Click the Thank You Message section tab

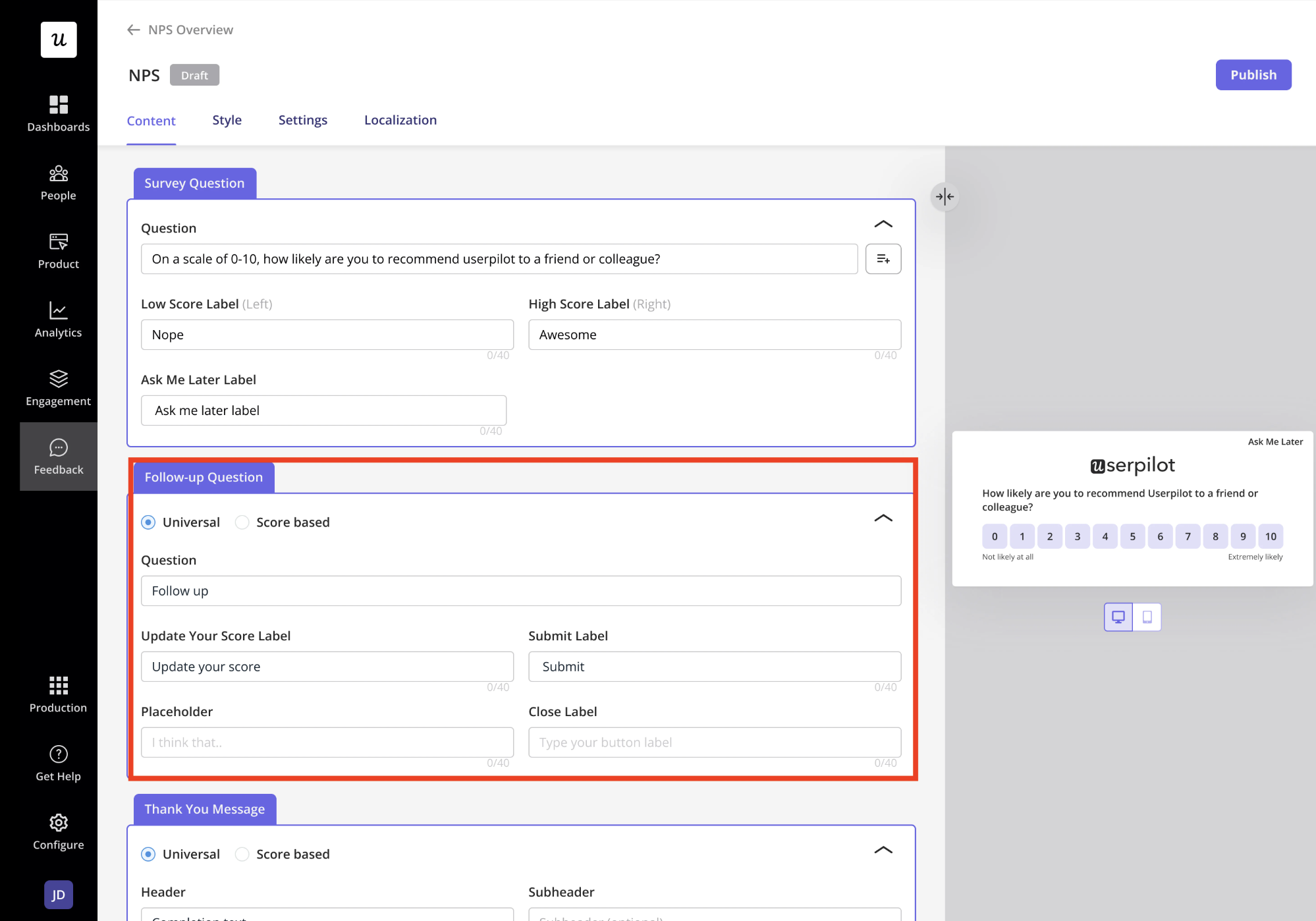click(205, 809)
